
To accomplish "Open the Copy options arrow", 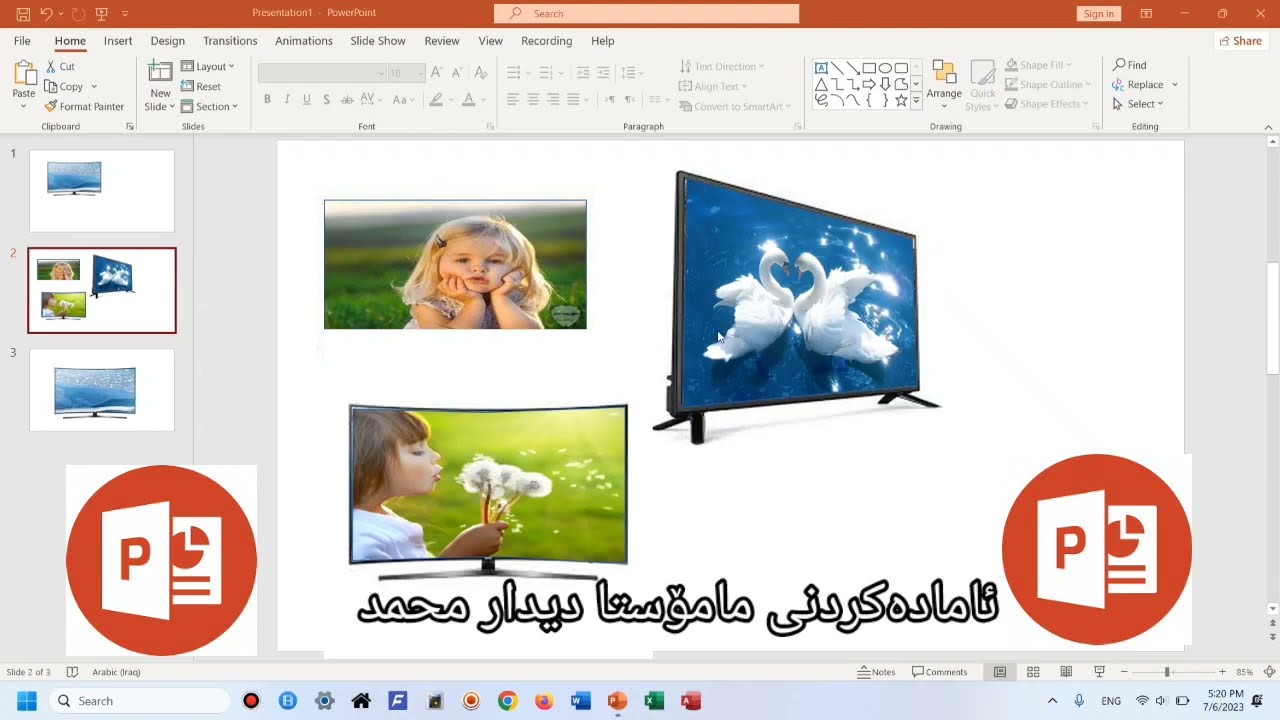I will click(x=94, y=86).
